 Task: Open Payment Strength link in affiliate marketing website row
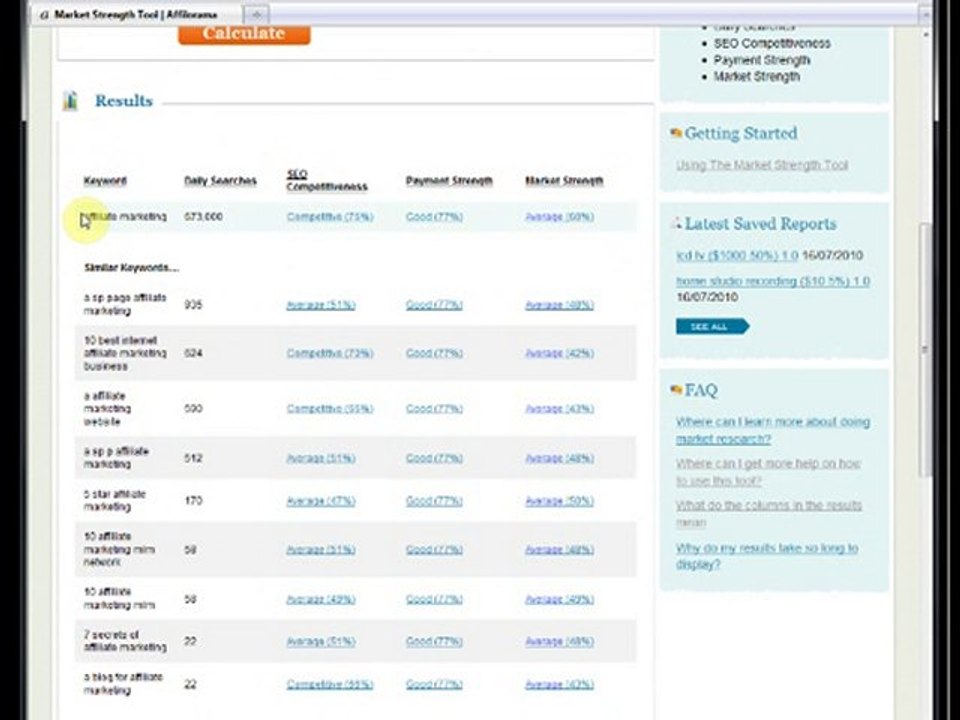(x=434, y=409)
